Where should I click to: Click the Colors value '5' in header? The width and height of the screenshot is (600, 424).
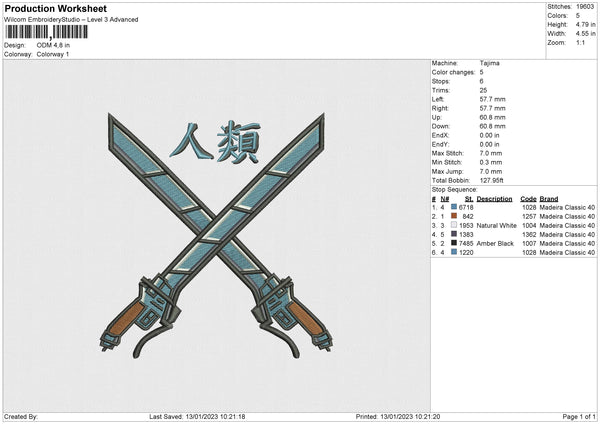click(x=578, y=16)
